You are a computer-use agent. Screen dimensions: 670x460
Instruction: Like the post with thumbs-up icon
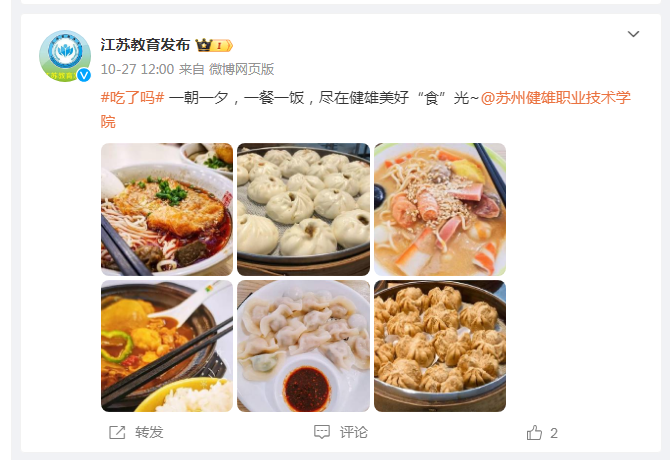coord(534,432)
